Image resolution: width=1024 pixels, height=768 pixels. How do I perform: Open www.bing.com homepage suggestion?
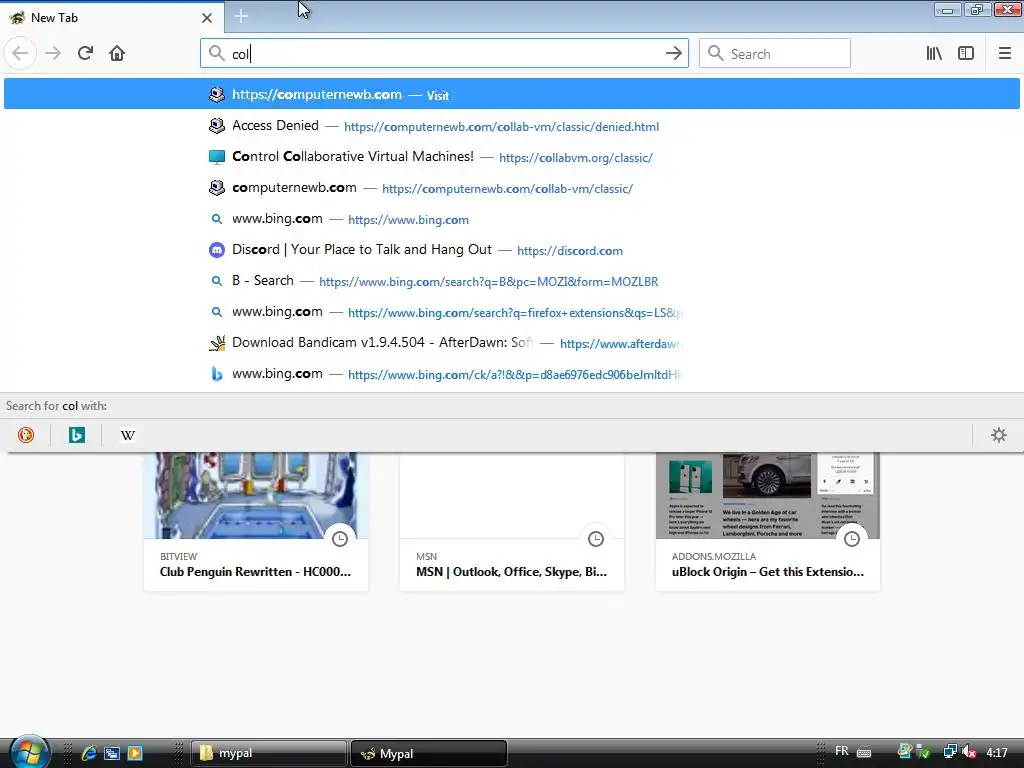pos(512,219)
